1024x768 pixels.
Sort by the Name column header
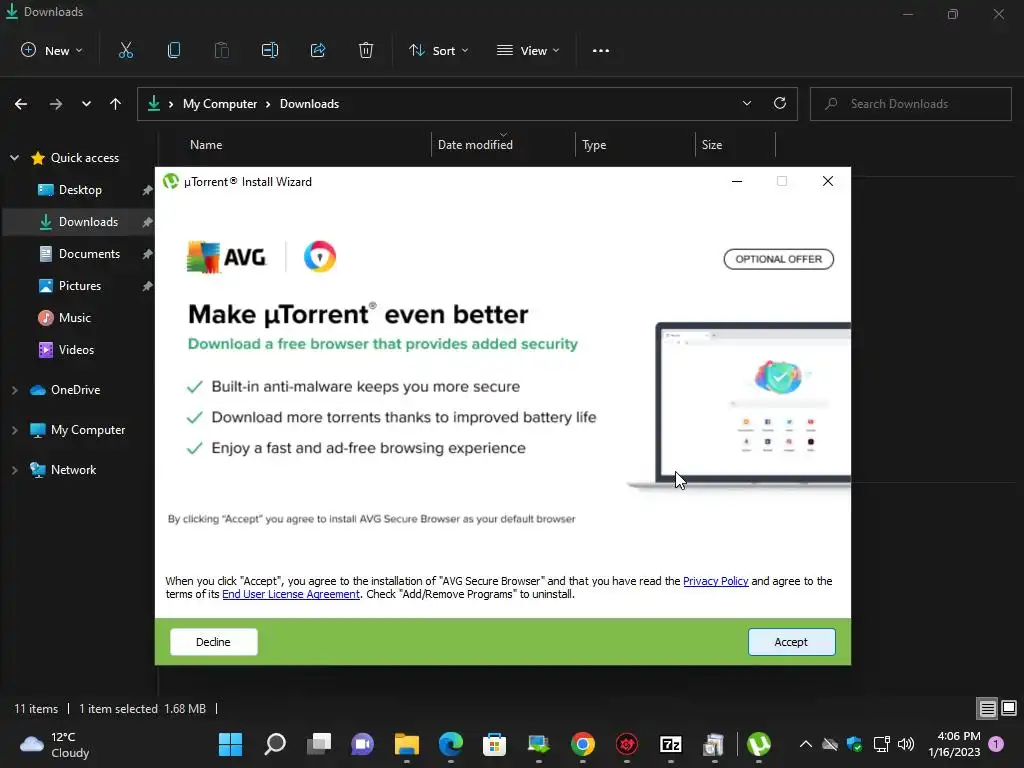click(206, 145)
